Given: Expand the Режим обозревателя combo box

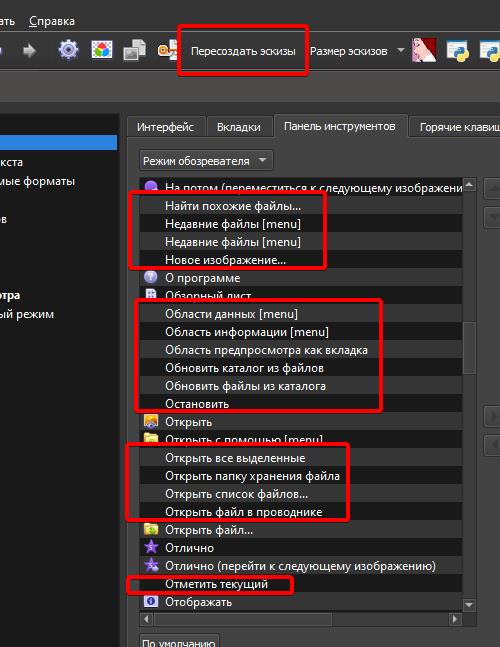Looking at the screenshot, I should click(x=206, y=161).
